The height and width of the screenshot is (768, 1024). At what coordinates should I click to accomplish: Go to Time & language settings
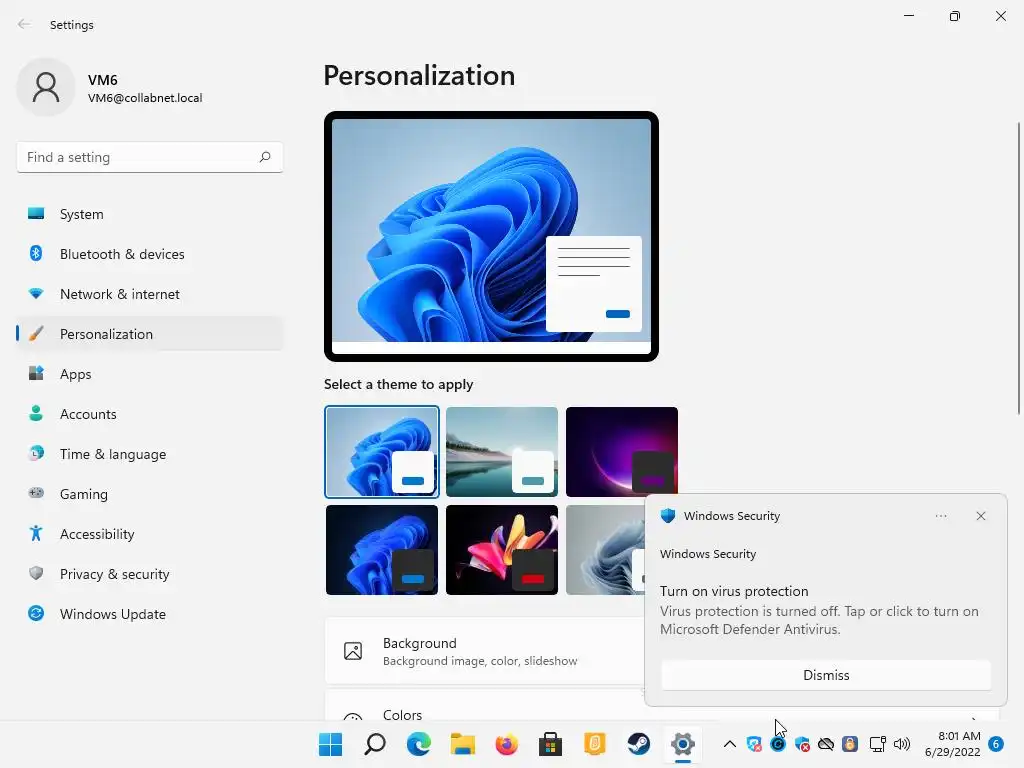(150, 454)
